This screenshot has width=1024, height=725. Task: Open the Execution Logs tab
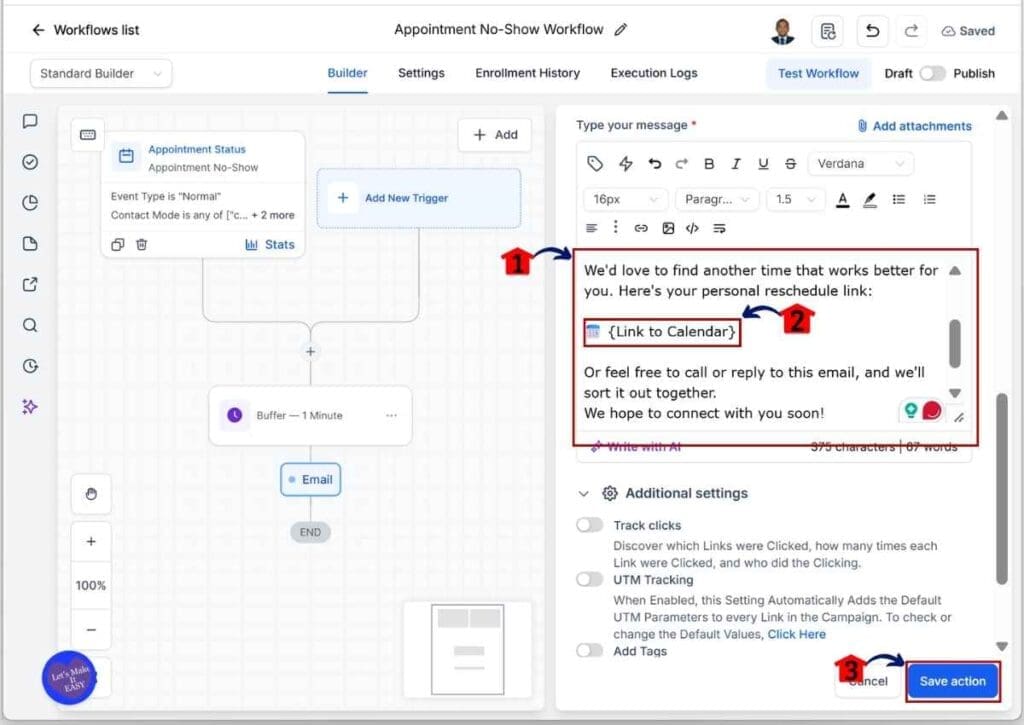click(654, 73)
